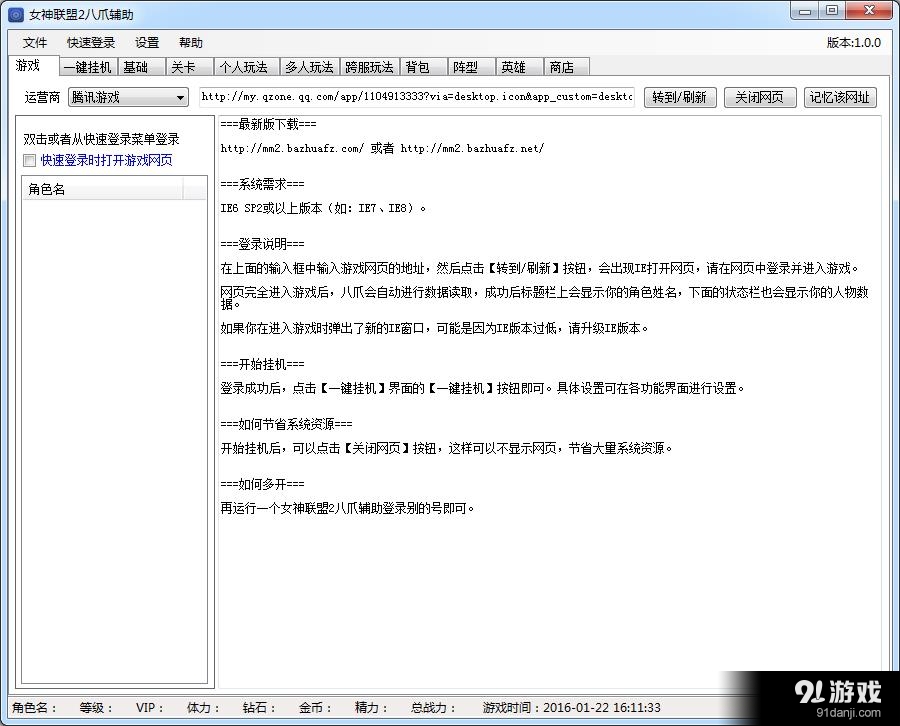Click the ===如何节省系统资源=== heading
900x726 pixels.
(286, 424)
